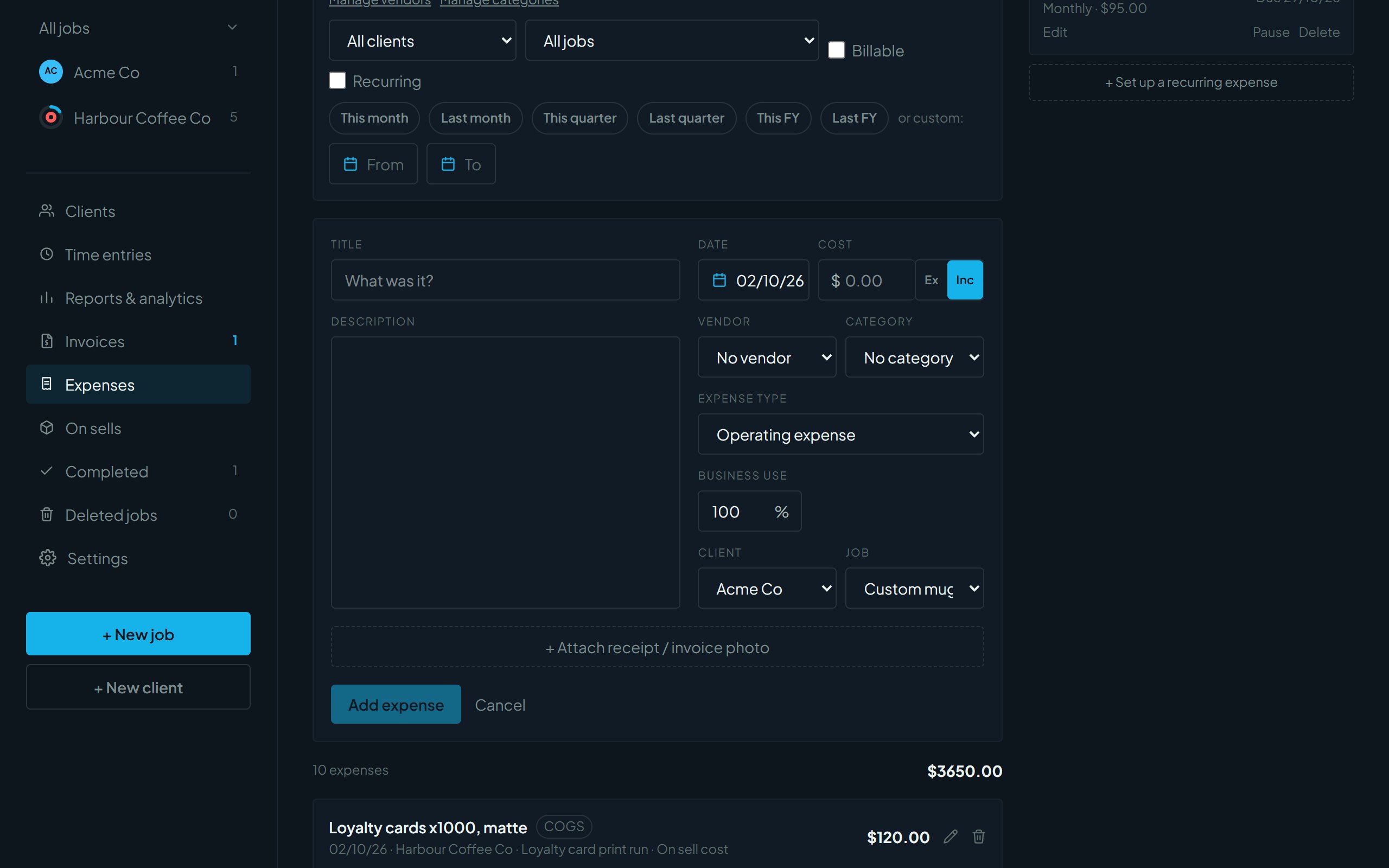This screenshot has height=868, width=1389.
Task: Click the Settings gear icon
Action: [x=48, y=558]
